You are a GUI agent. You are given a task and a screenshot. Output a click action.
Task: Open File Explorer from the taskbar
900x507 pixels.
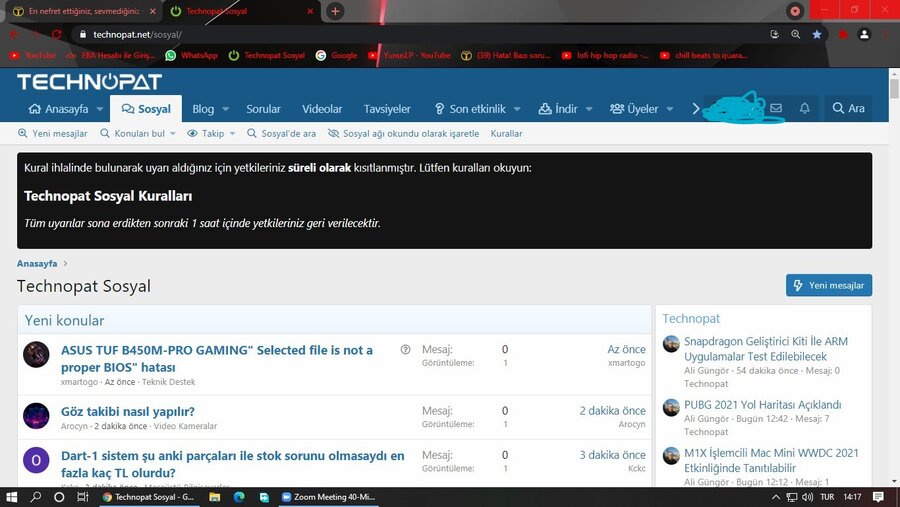[215, 497]
